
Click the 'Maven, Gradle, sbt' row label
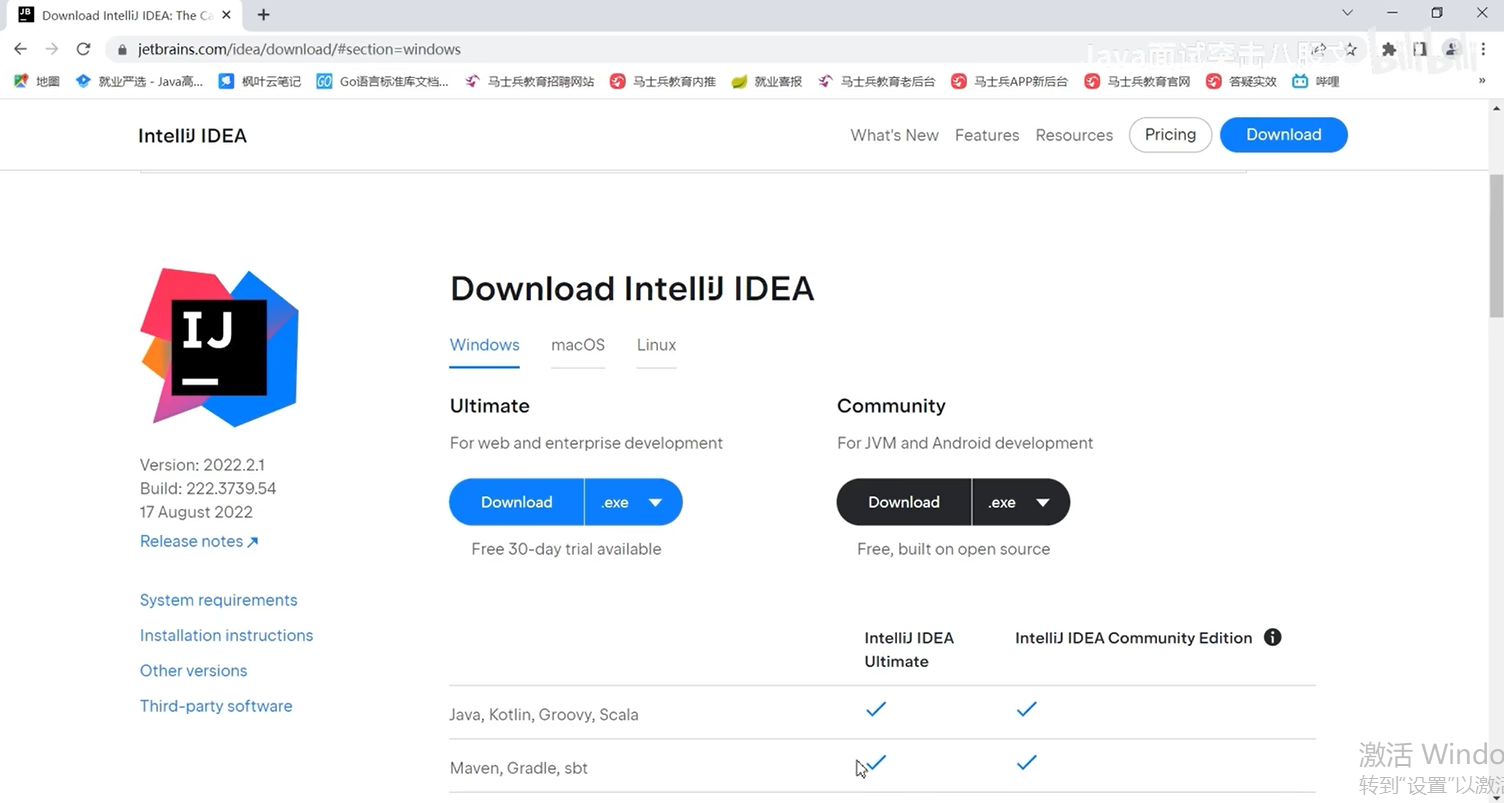click(519, 768)
